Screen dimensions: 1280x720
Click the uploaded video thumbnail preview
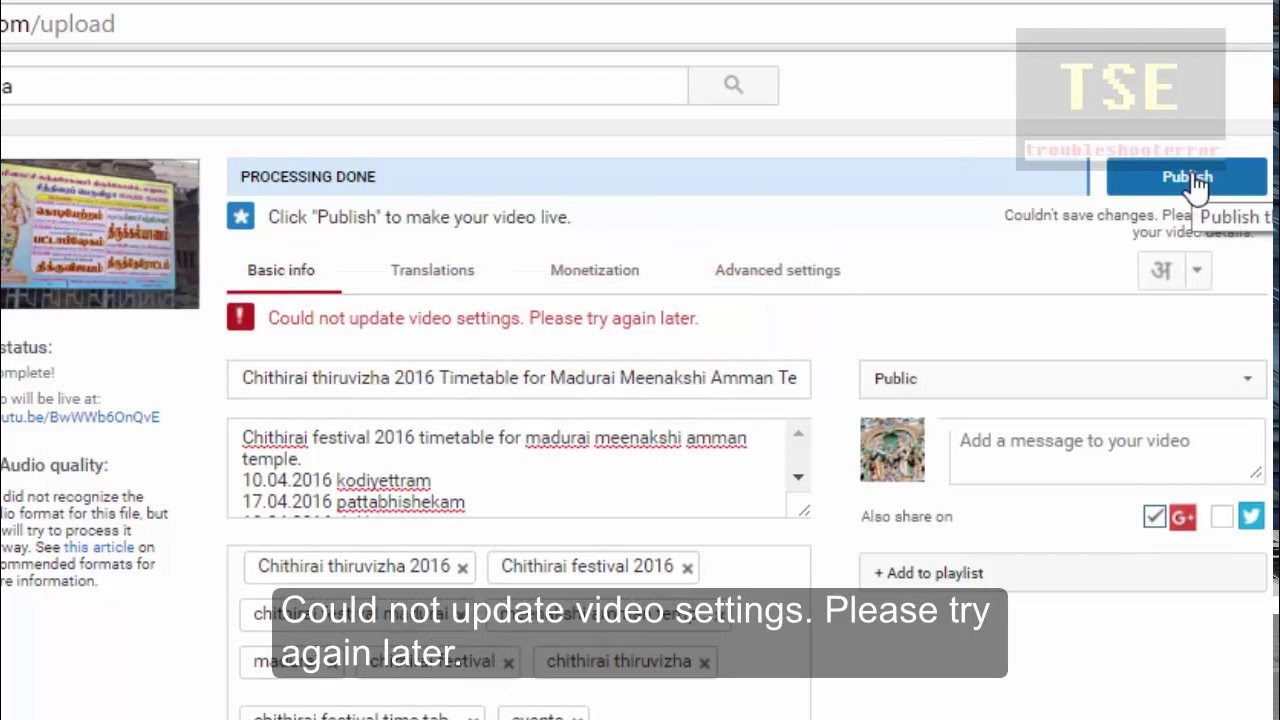(x=99, y=234)
